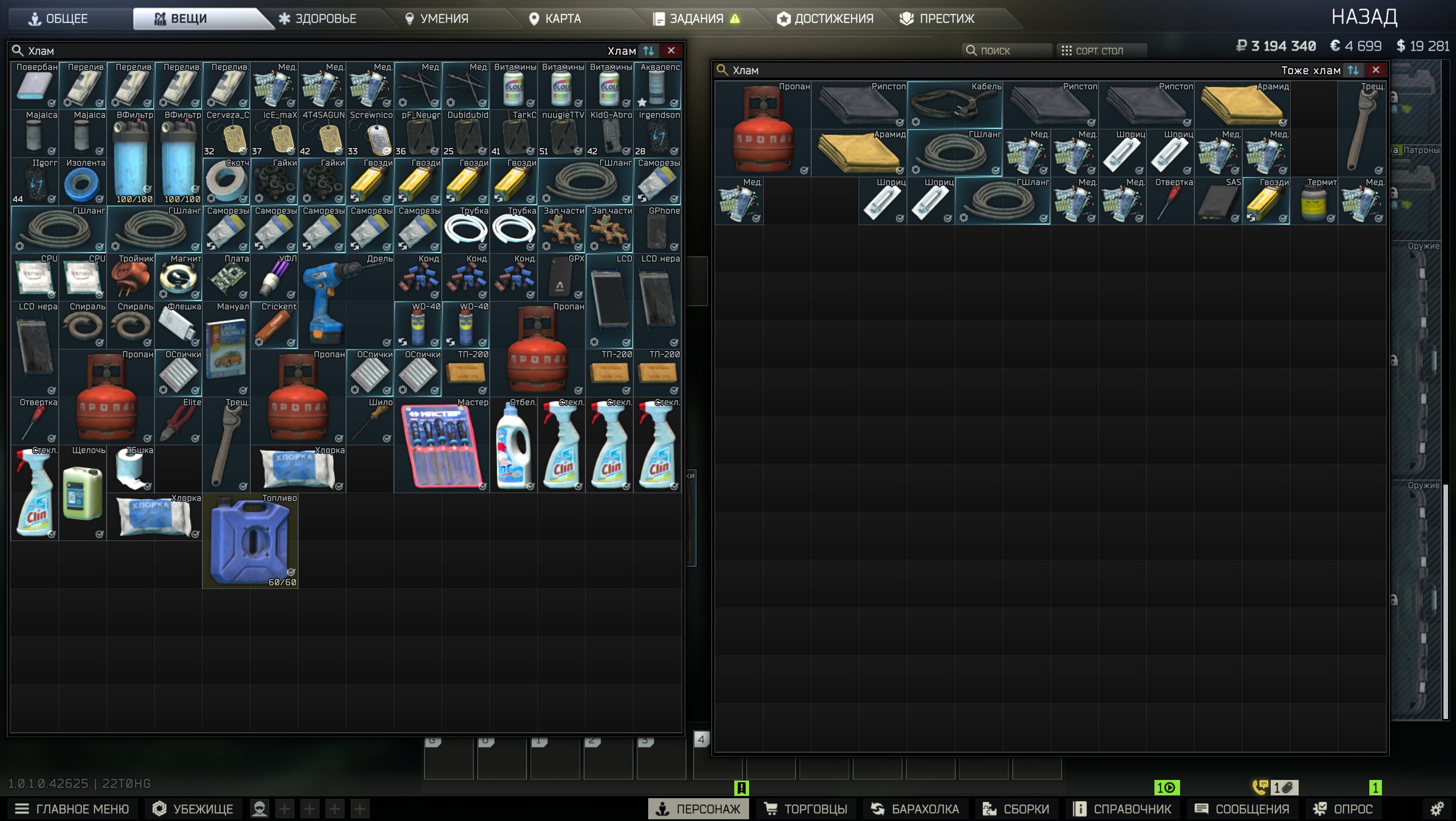Image resolution: width=1456 pixels, height=821 pixels.
Task: Open the СОРТ. СТОЛ sorting table
Action: tap(1100, 51)
